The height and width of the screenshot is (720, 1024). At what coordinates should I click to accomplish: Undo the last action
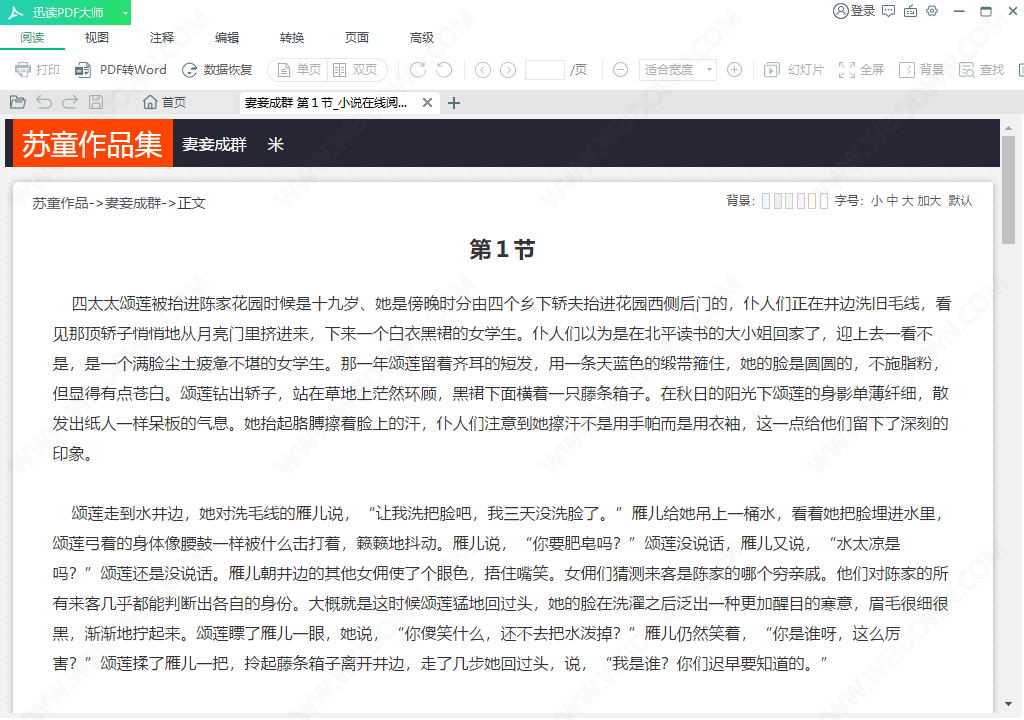pos(44,103)
